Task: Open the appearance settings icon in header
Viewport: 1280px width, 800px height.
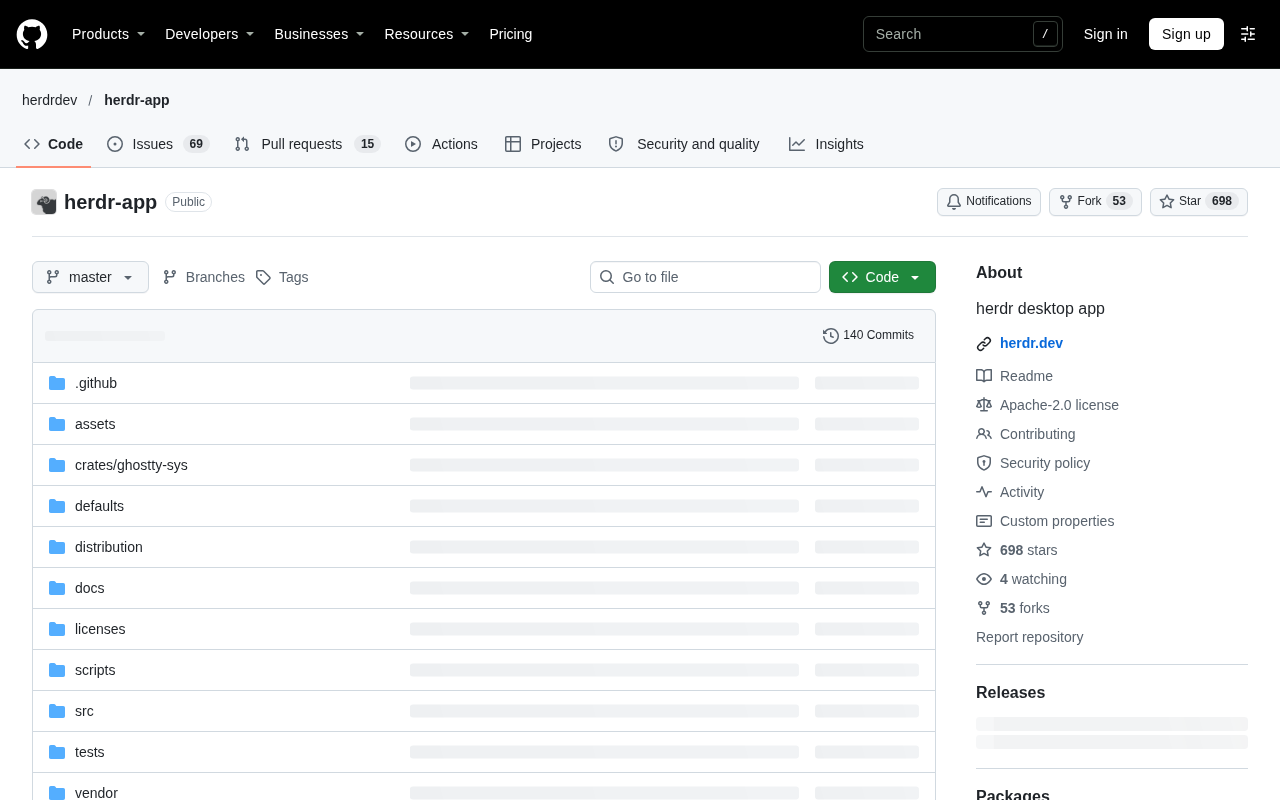Action: [x=1248, y=34]
